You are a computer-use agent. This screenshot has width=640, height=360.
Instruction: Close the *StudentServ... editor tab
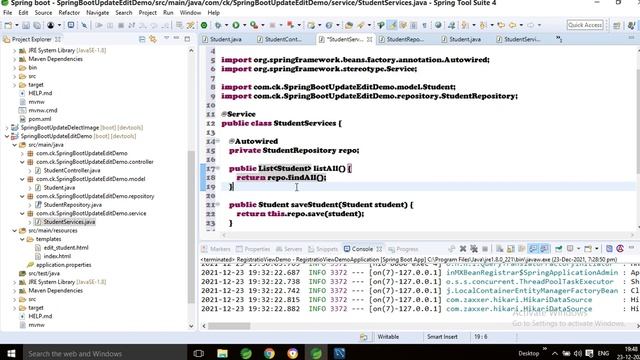coord(369,40)
